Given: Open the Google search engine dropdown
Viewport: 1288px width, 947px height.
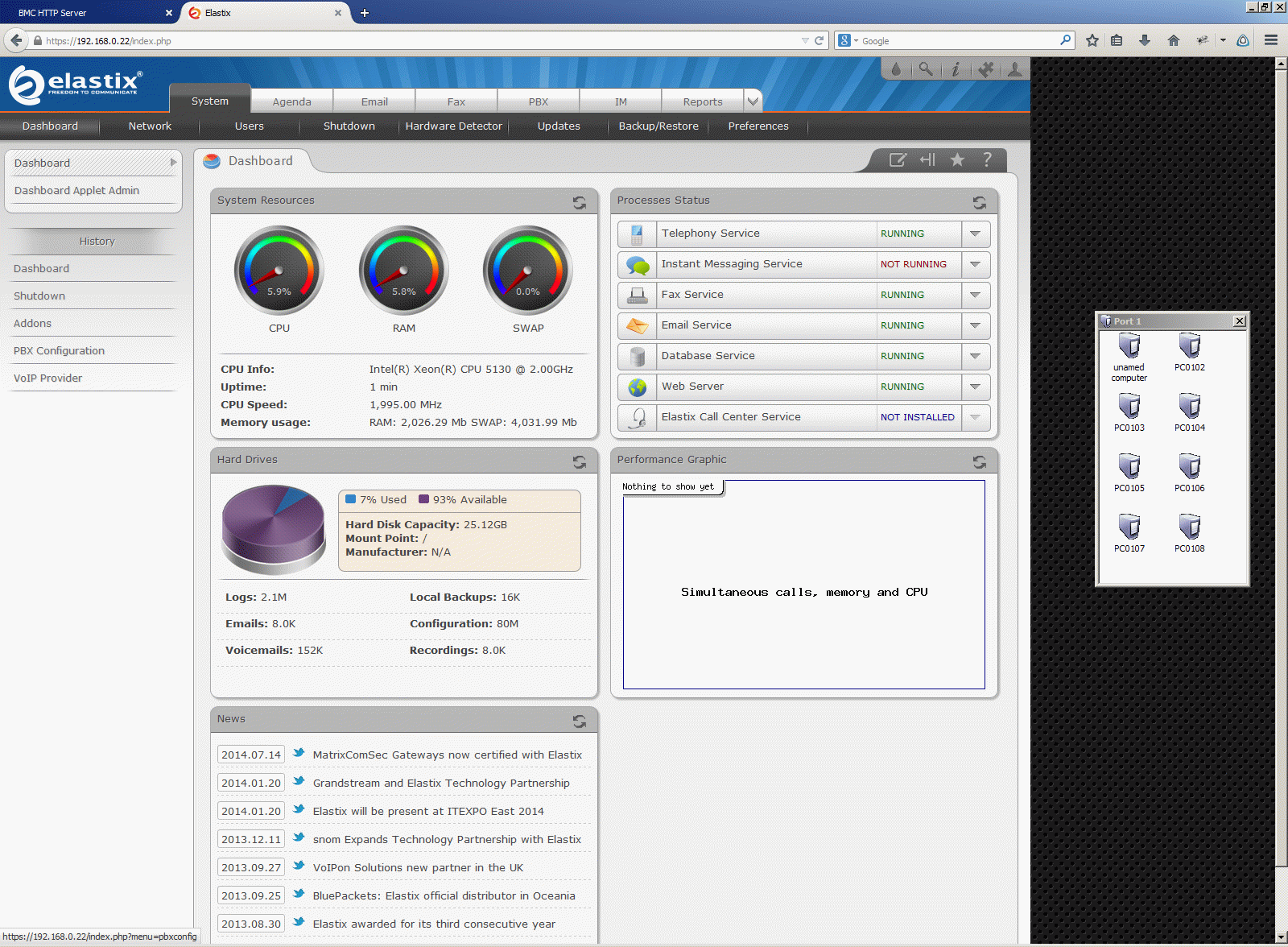Looking at the screenshot, I should click(848, 40).
